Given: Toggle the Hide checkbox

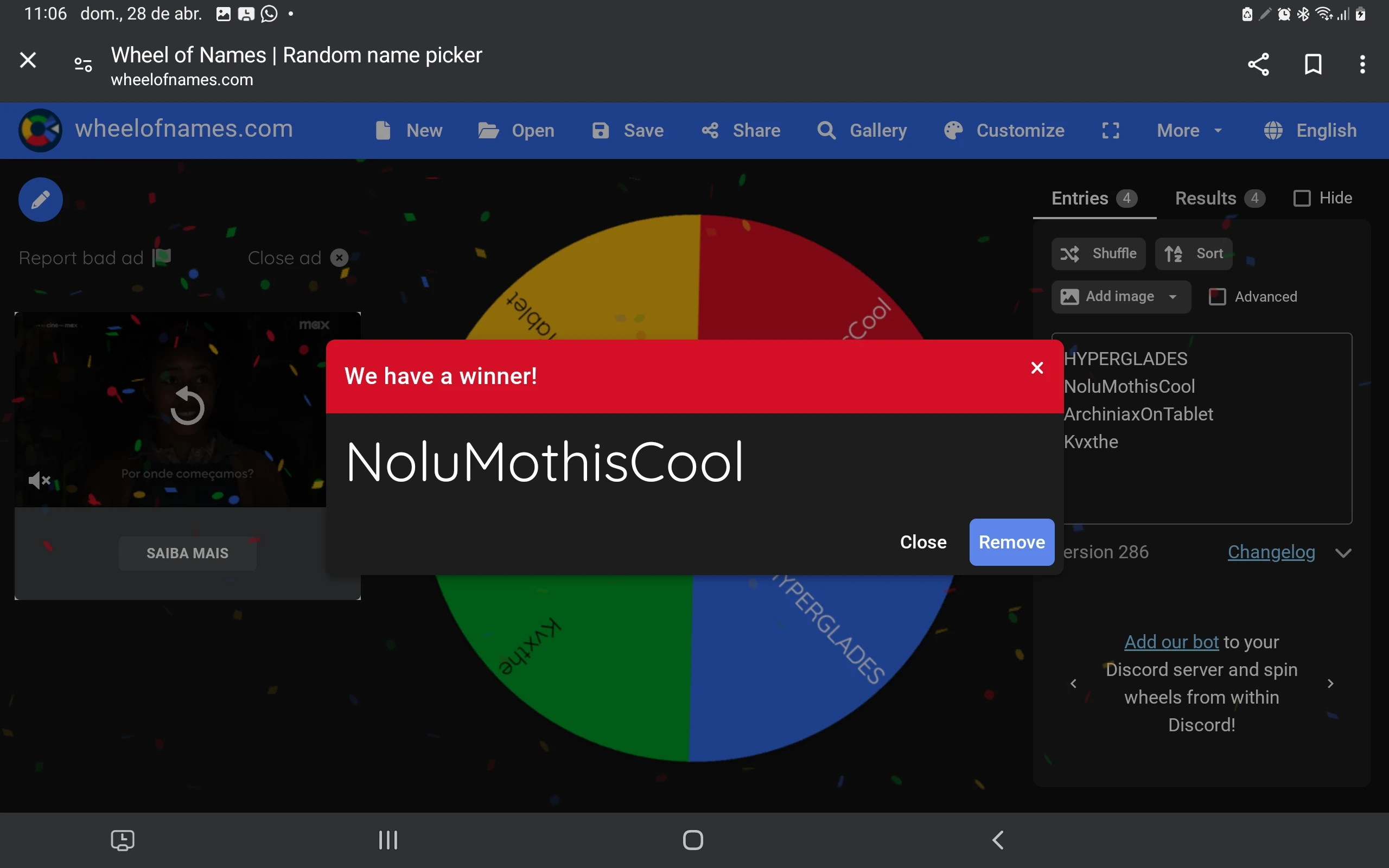Looking at the screenshot, I should 1302,199.
